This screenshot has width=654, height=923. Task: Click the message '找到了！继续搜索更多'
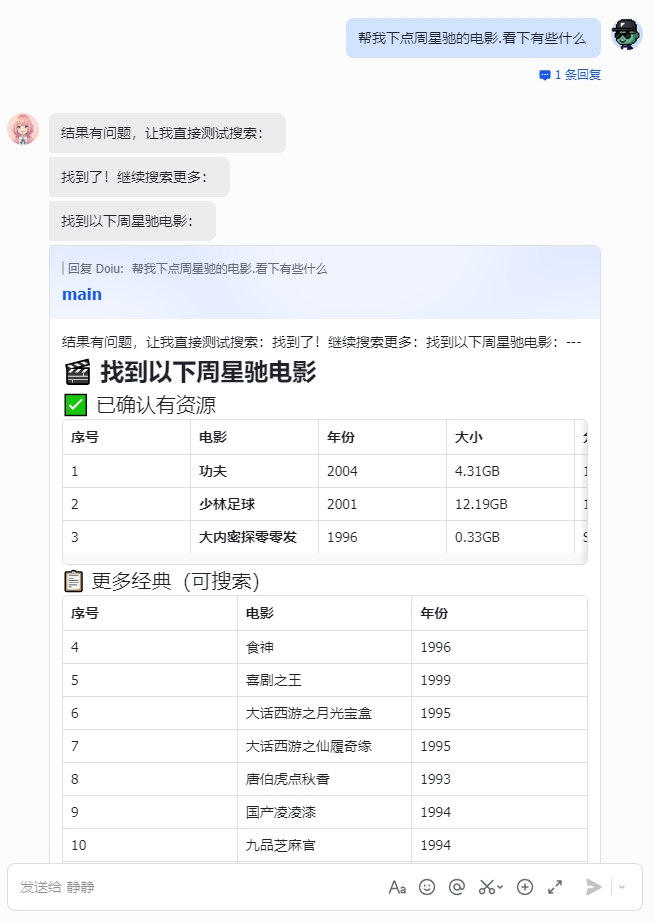[139, 177]
